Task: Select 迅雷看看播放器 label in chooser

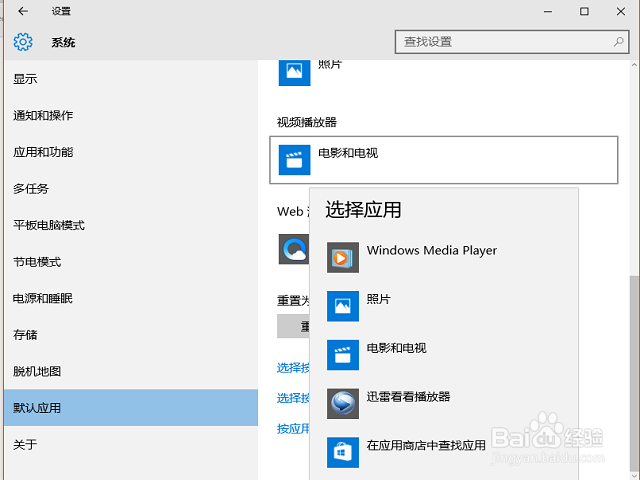Action: click(x=408, y=397)
